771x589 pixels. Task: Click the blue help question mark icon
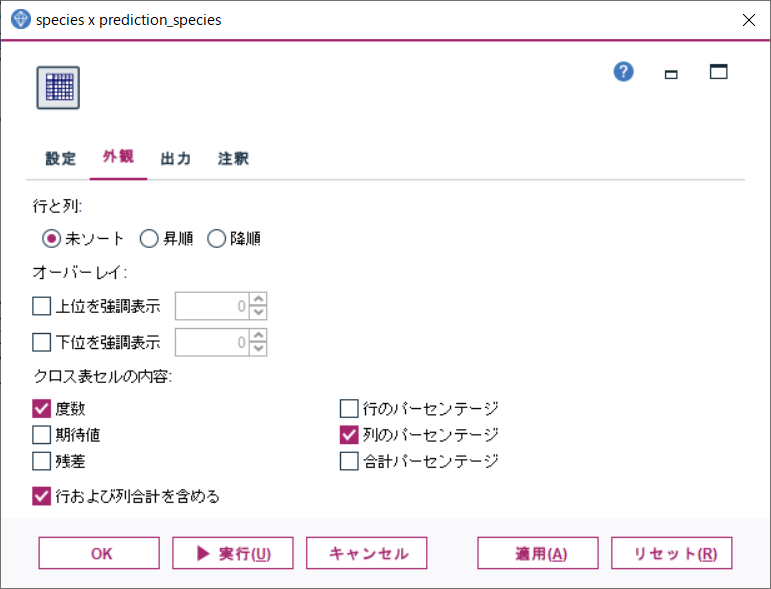[x=623, y=72]
